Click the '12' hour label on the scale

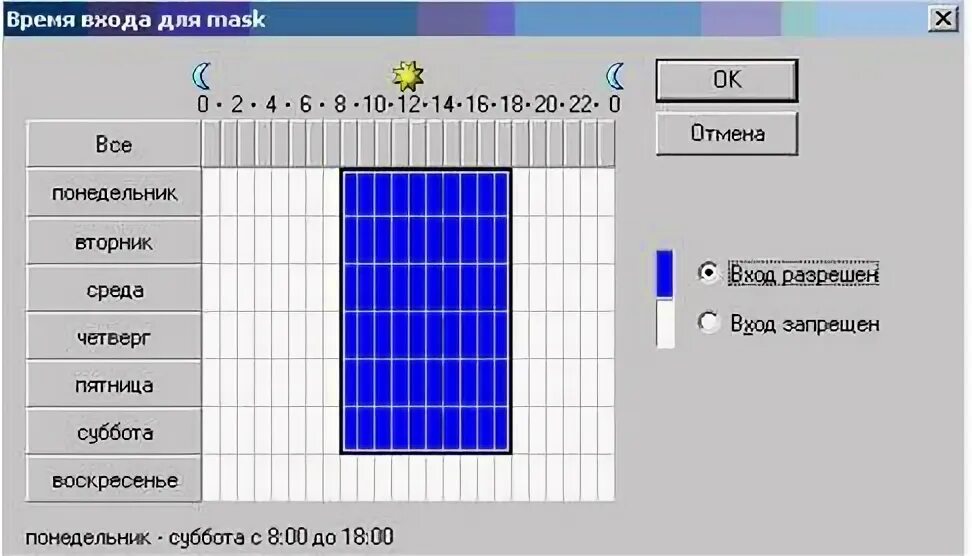click(x=408, y=105)
